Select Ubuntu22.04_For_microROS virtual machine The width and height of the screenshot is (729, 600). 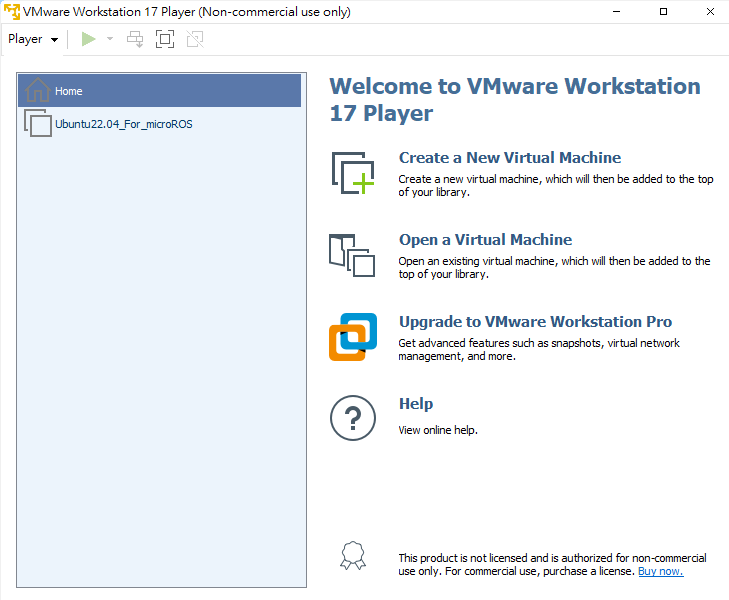point(159,124)
